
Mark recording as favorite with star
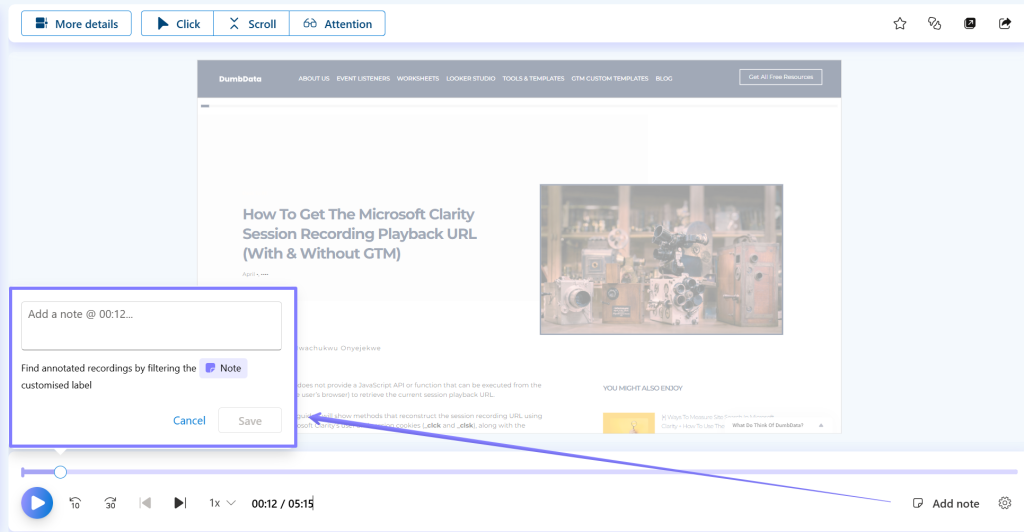pos(899,24)
